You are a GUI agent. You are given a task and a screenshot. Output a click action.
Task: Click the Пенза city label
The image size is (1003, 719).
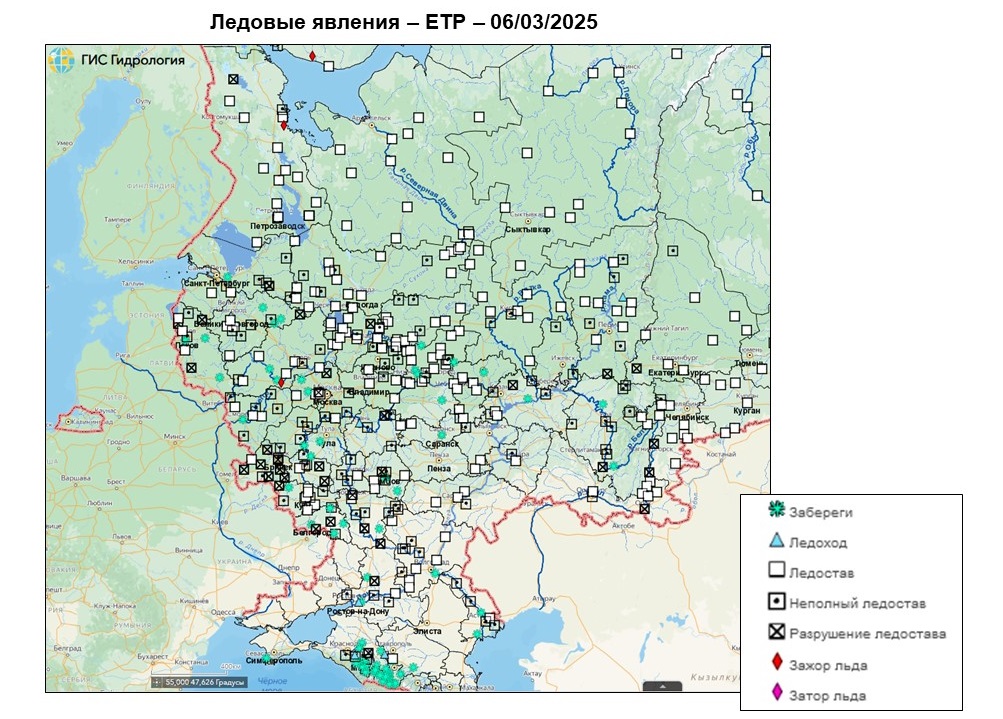click(x=437, y=468)
